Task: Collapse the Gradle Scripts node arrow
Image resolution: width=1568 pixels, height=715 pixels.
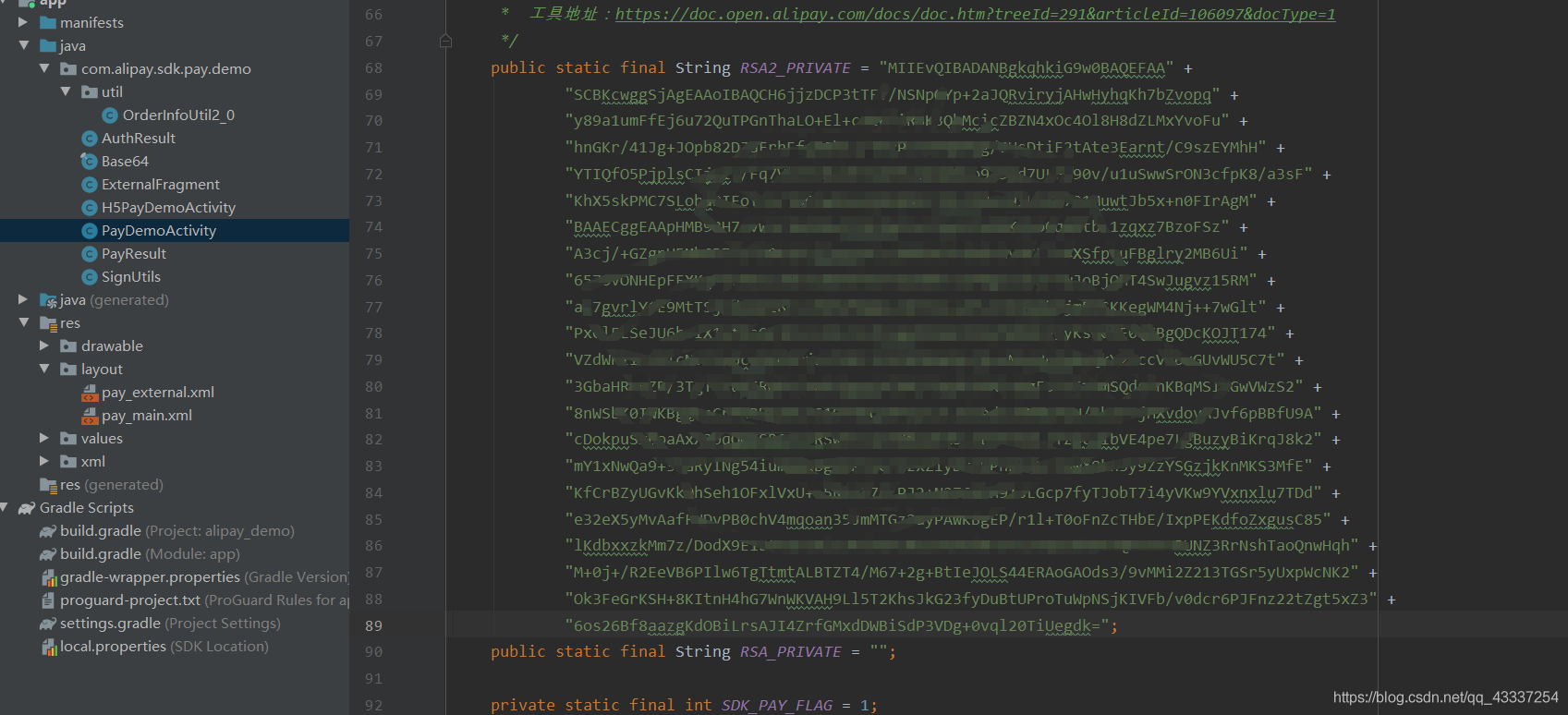Action: pos(5,507)
